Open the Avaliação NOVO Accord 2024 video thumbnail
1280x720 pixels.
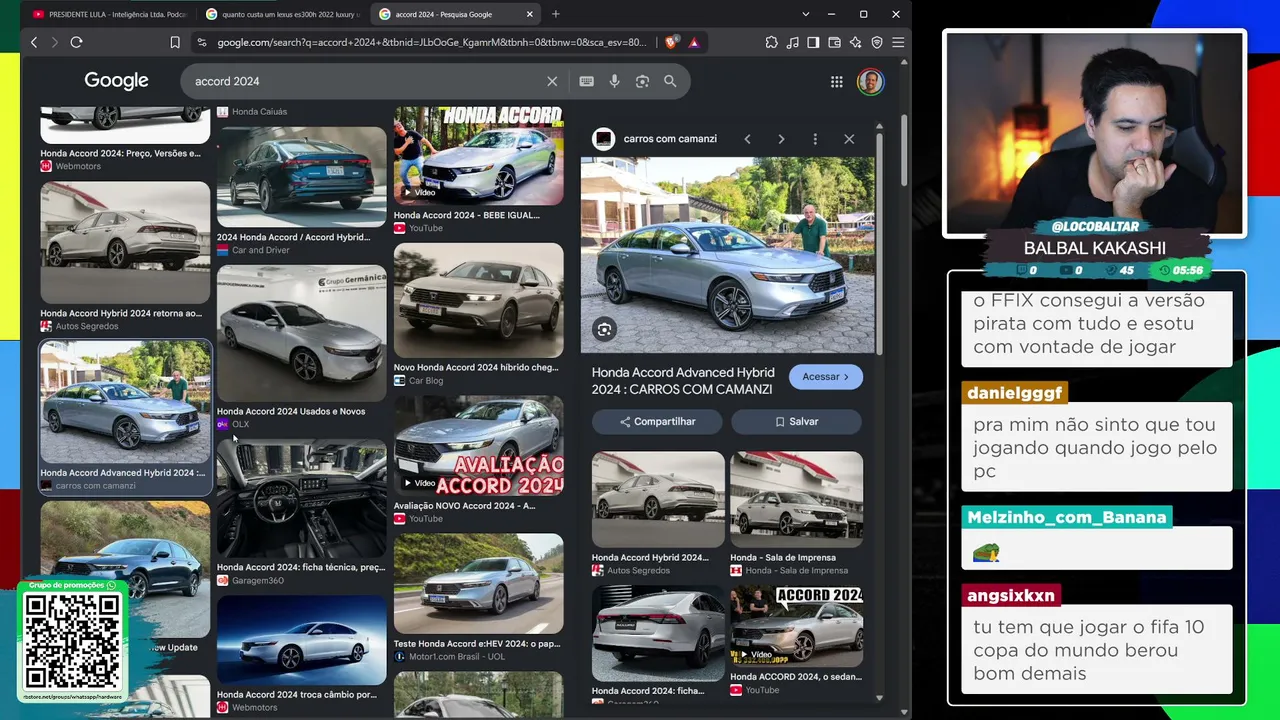(x=478, y=445)
